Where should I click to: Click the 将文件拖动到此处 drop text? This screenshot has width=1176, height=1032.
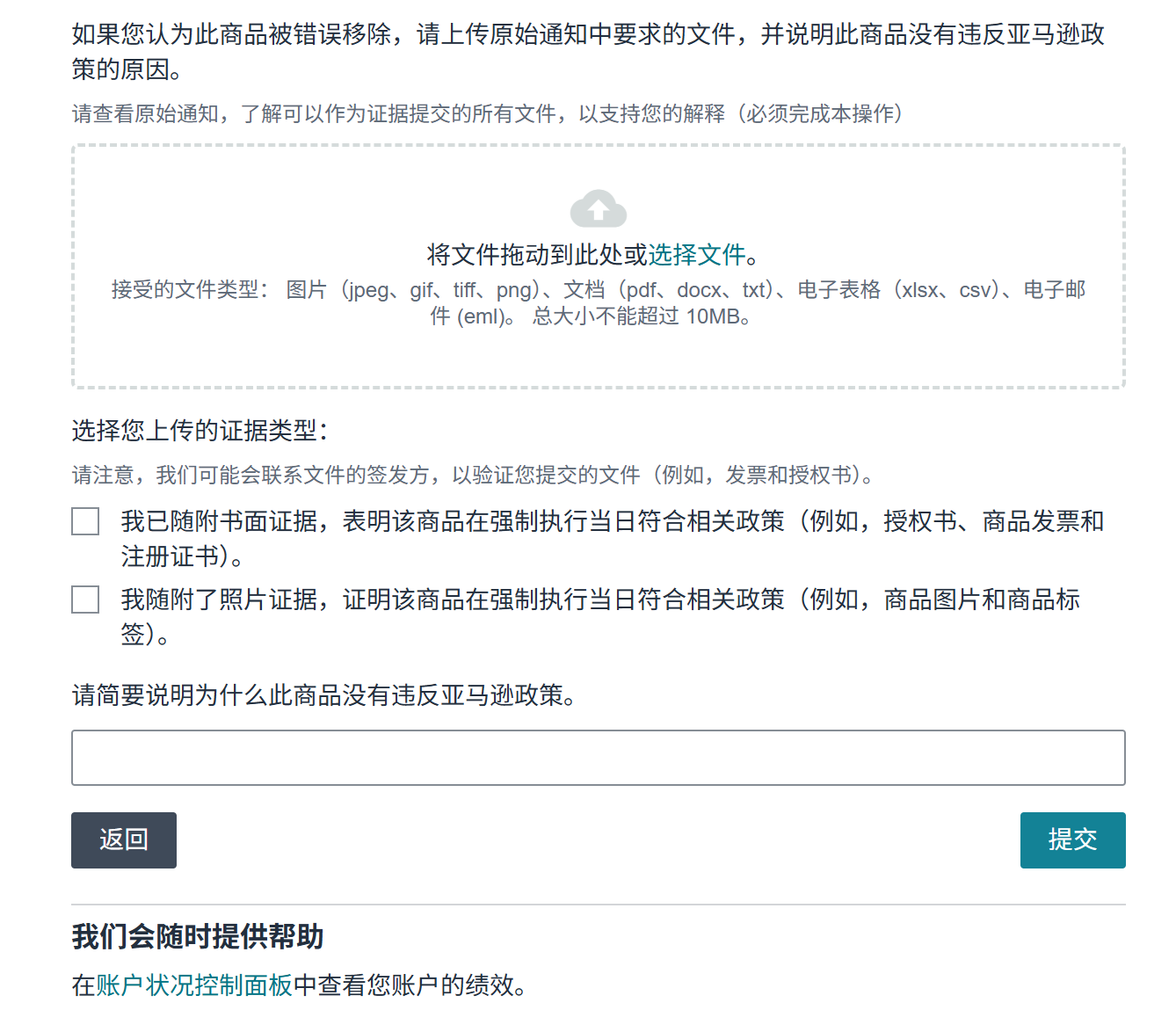pos(536,255)
